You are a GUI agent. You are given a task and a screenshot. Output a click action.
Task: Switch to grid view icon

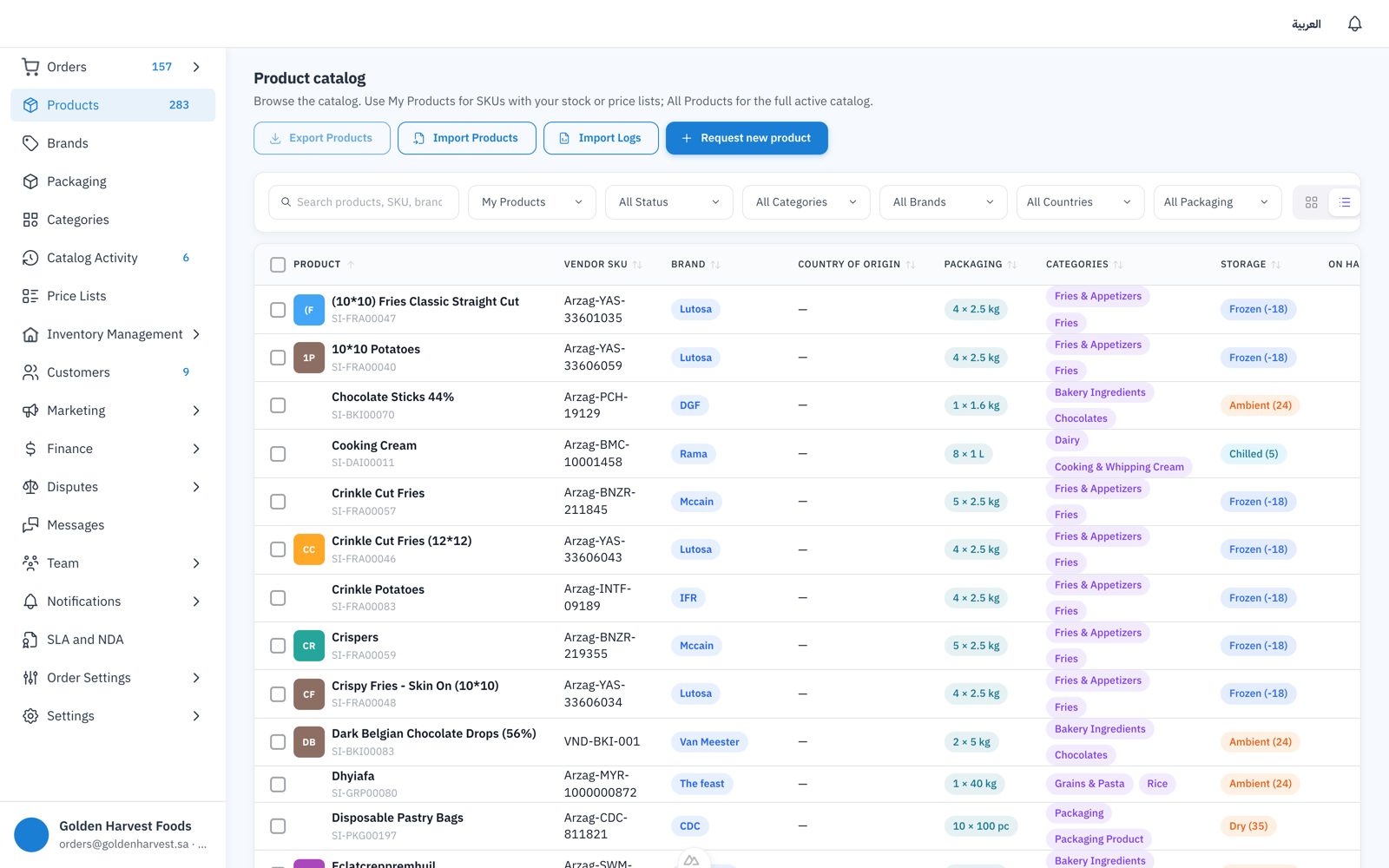point(1311,202)
